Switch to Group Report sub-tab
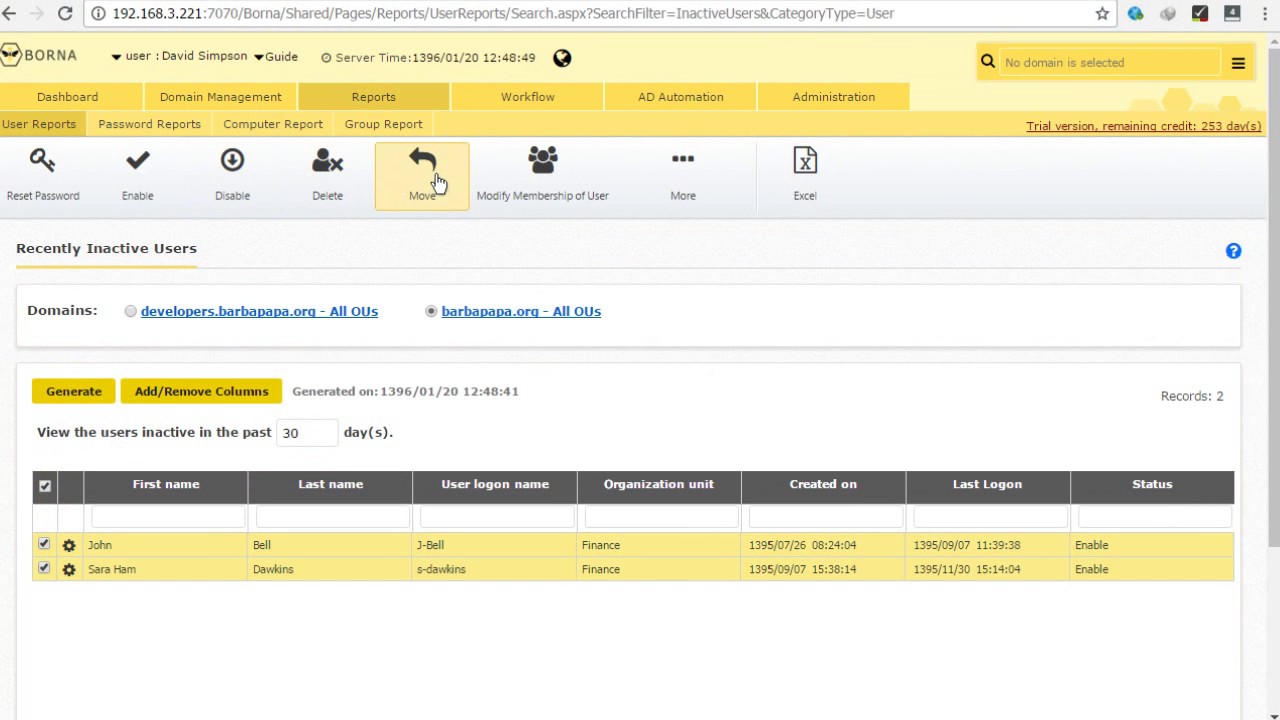This screenshot has width=1280, height=720. tap(384, 124)
